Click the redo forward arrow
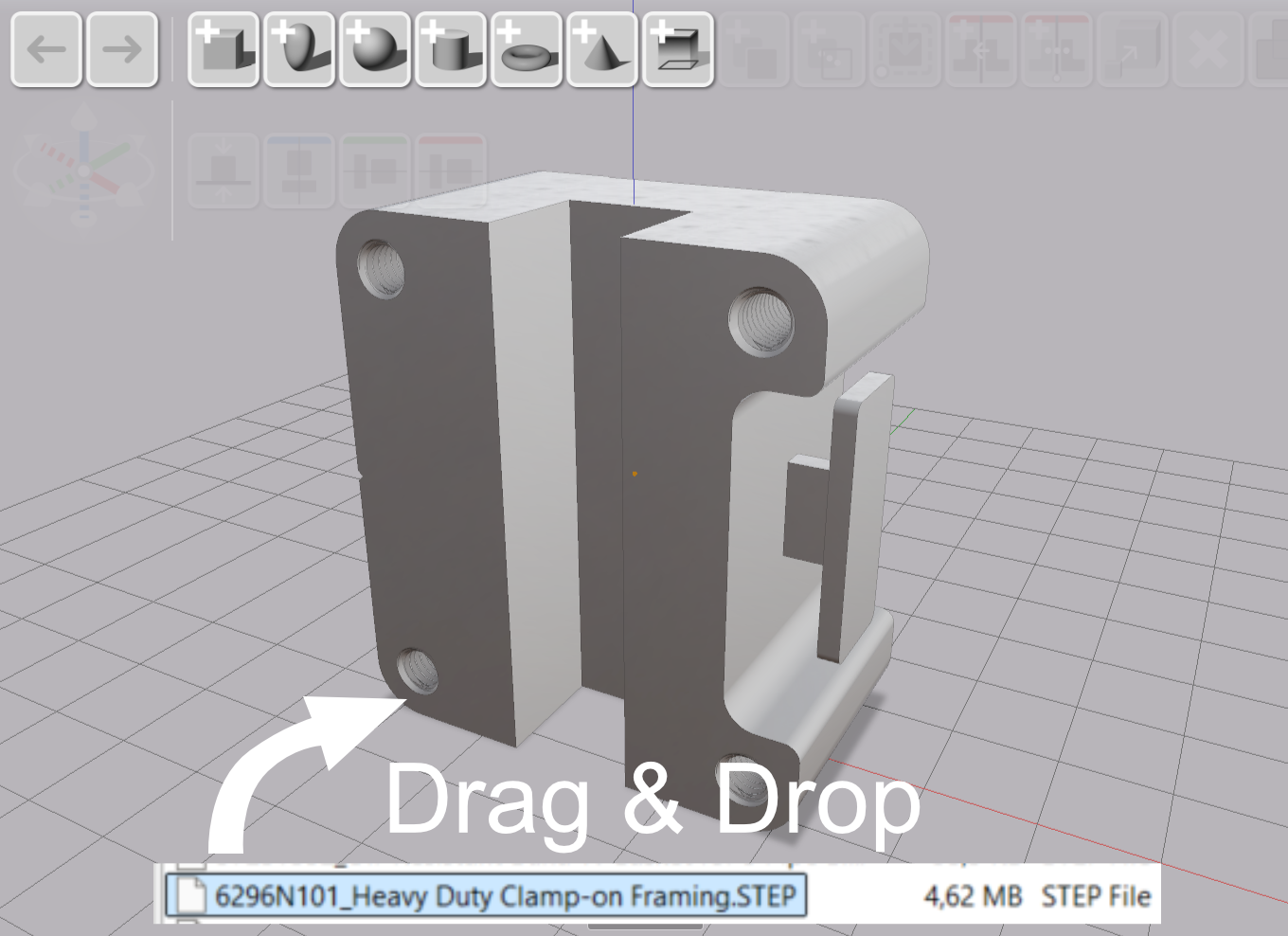This screenshot has height=936, width=1288. [x=121, y=50]
